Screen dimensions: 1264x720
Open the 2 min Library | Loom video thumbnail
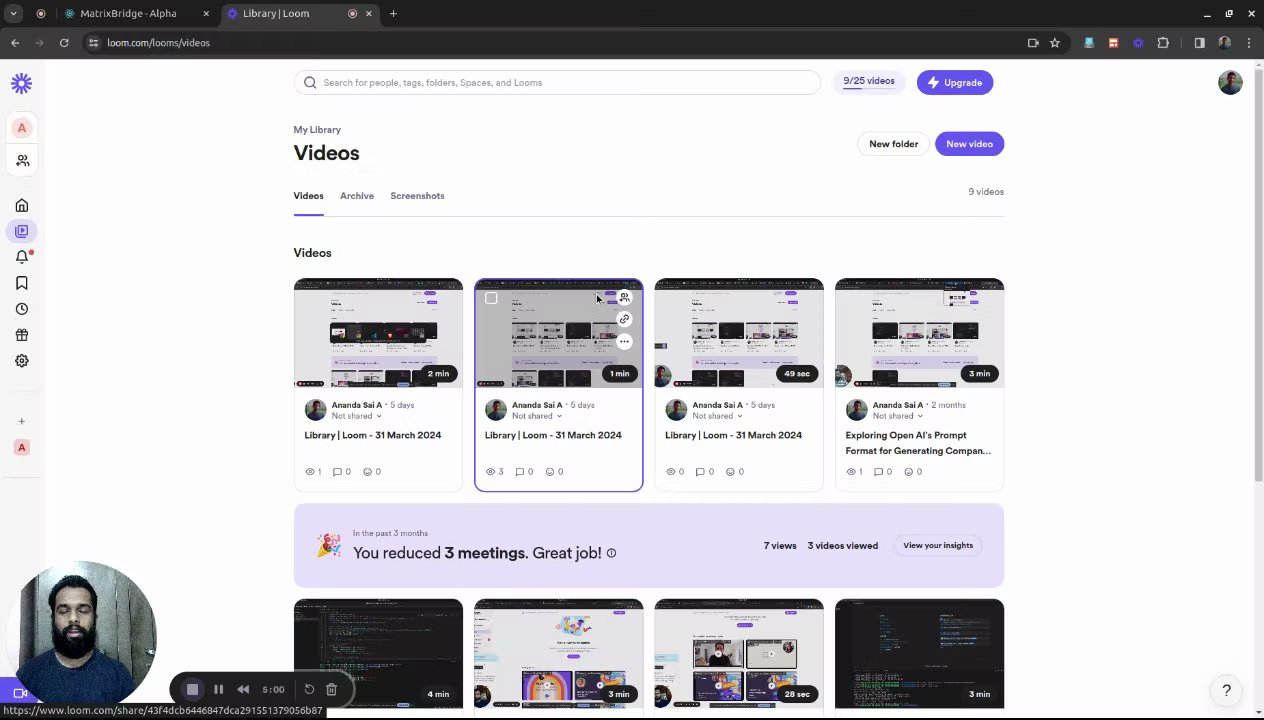(378, 333)
